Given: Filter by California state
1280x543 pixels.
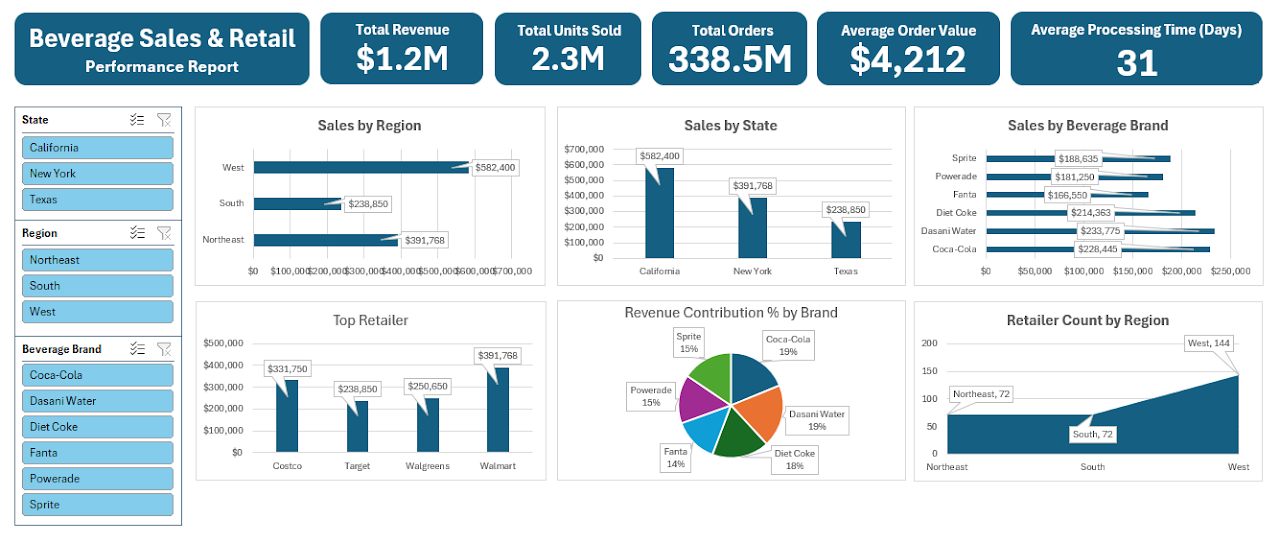Looking at the screenshot, I should coord(97,147).
